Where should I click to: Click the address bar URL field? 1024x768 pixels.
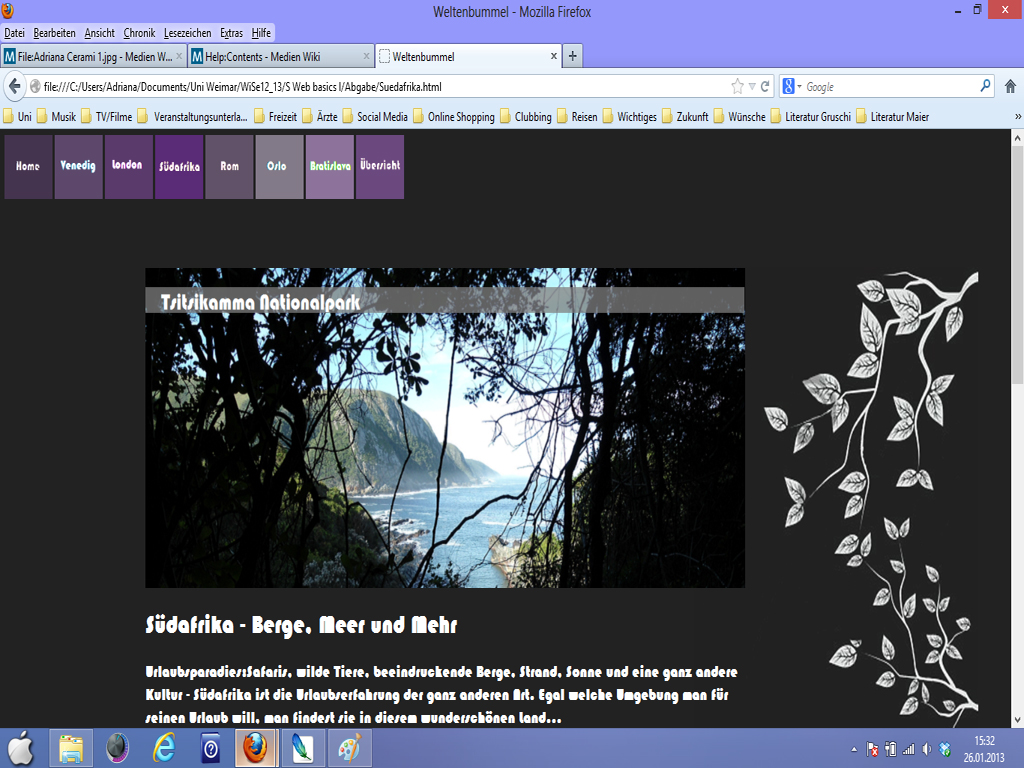click(380, 87)
